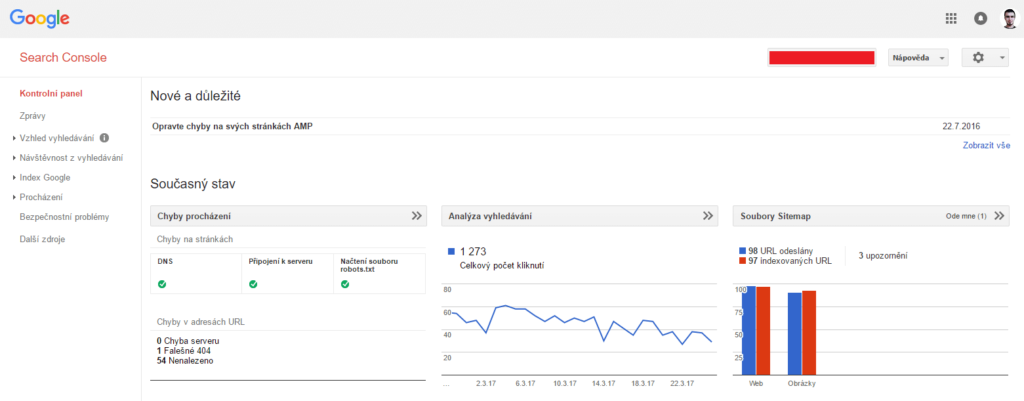Click red indexovaných URL legend swatch
This screenshot has width=1024, height=401.
pos(743,261)
